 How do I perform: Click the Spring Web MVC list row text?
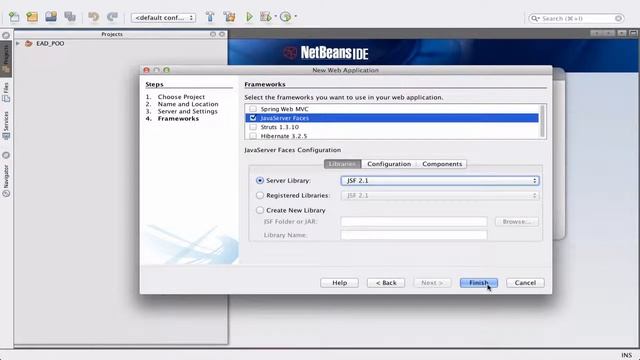tap(284, 109)
